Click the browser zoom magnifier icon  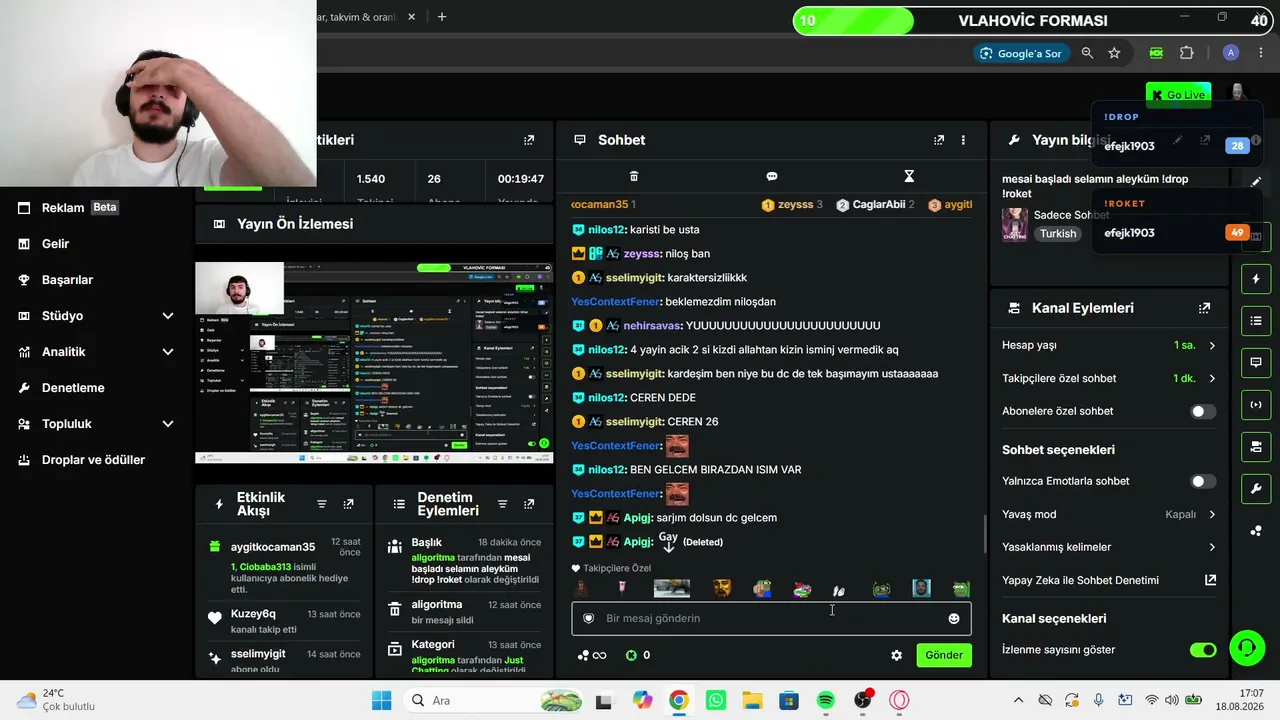tap(1087, 53)
